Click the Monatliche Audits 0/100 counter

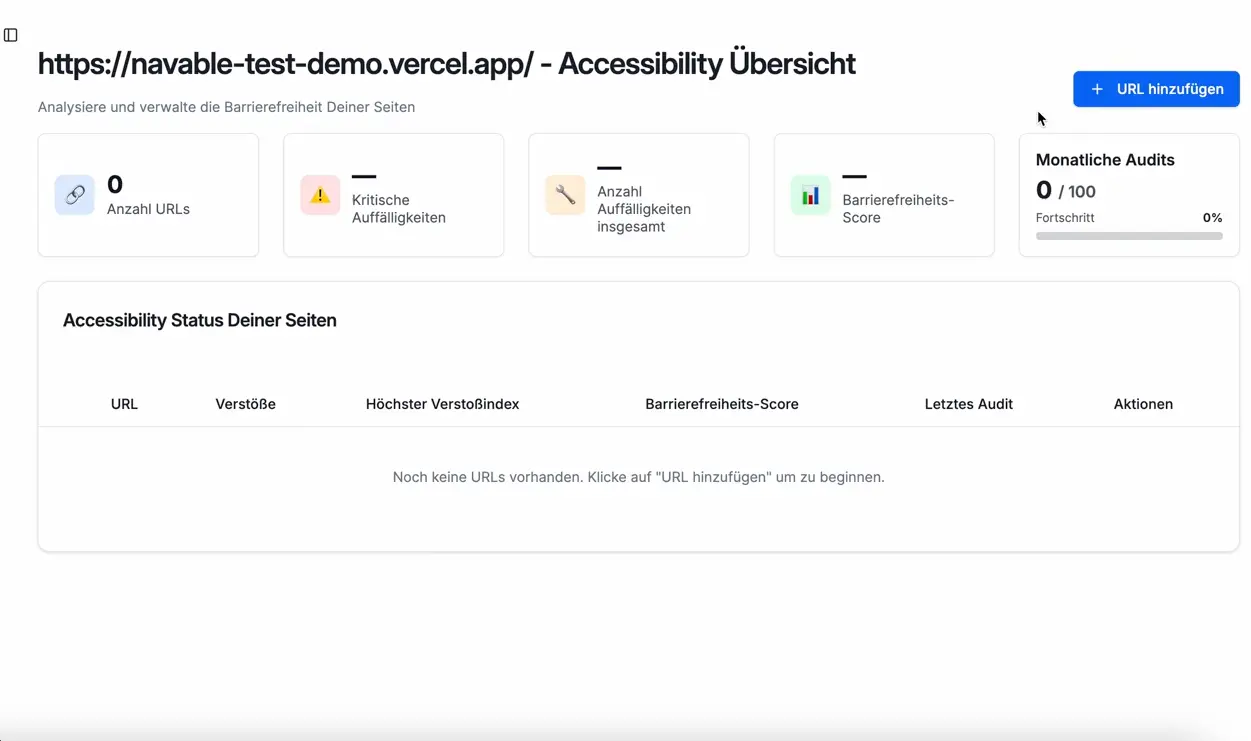[x=1067, y=190]
